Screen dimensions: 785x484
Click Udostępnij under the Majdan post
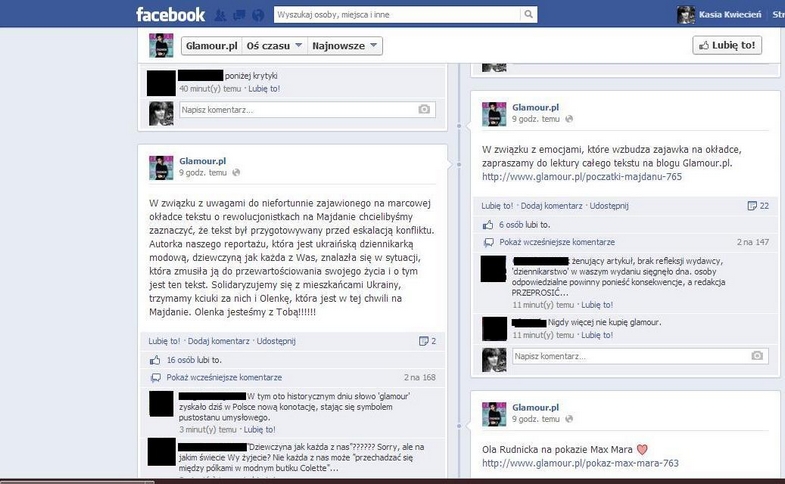click(276, 341)
